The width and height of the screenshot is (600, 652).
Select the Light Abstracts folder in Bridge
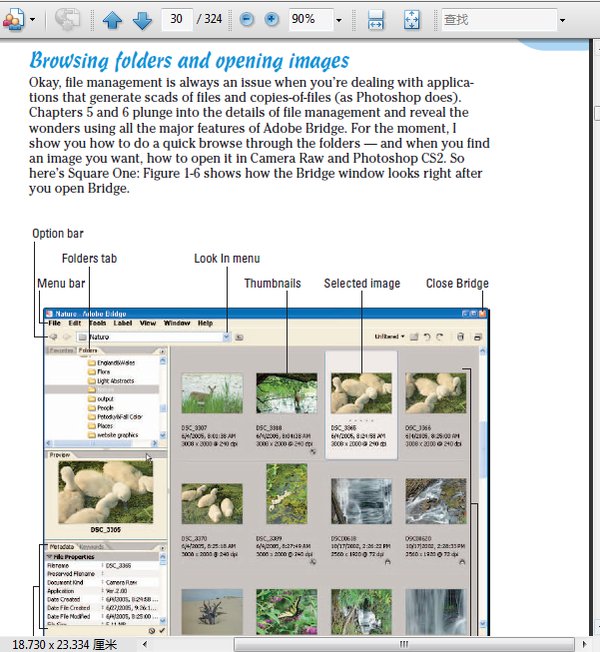(x=111, y=381)
